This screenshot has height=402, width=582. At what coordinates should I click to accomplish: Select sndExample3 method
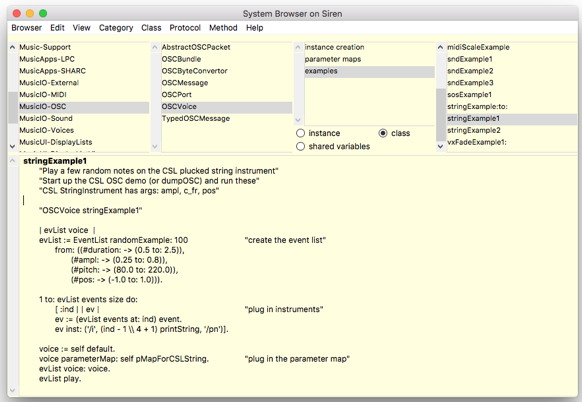(512, 83)
